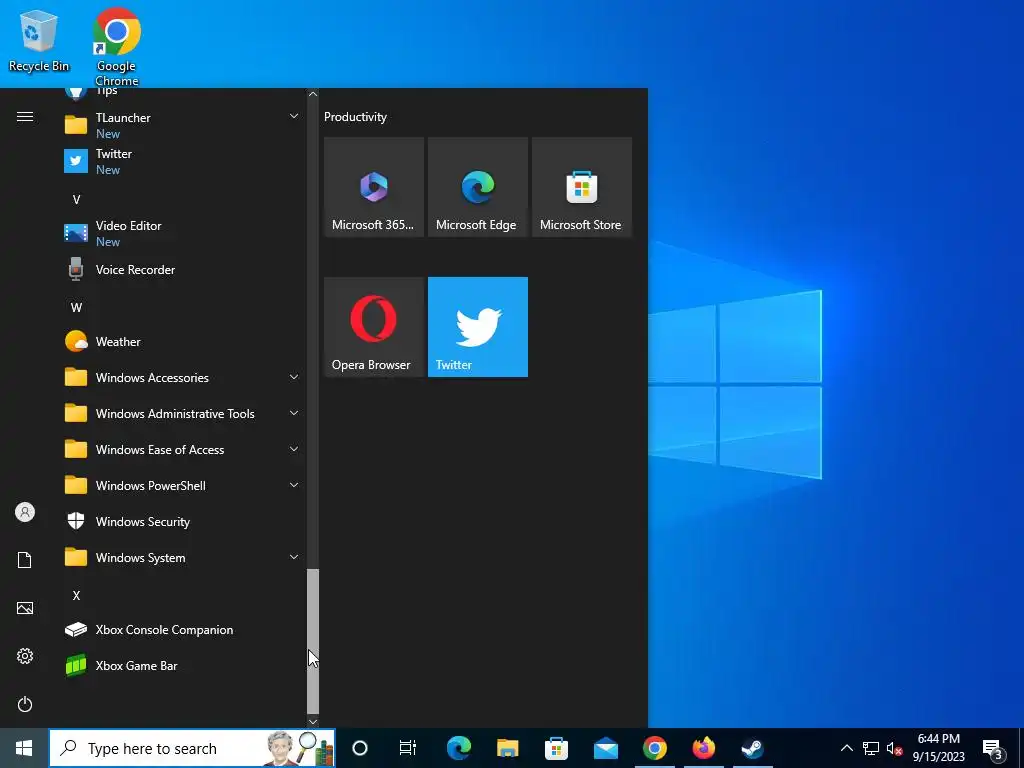This screenshot has height=768, width=1024.
Task: Open Voice Recorder app
Action: (181, 270)
